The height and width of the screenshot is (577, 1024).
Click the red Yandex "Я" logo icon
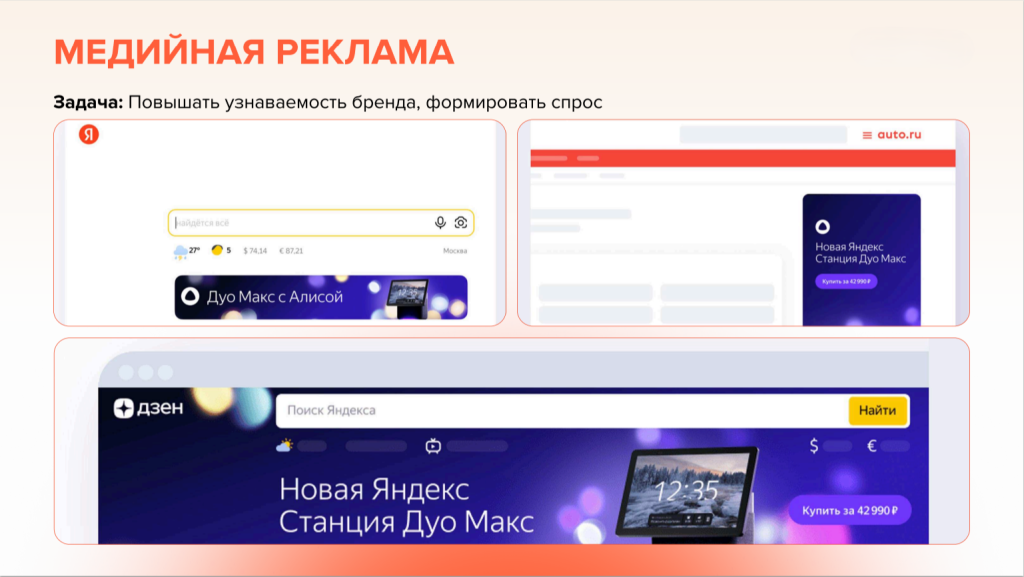[90, 133]
